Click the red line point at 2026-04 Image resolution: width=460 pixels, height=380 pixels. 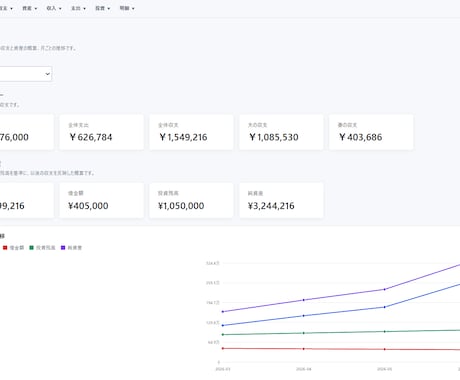pyautogui.click(x=303, y=349)
